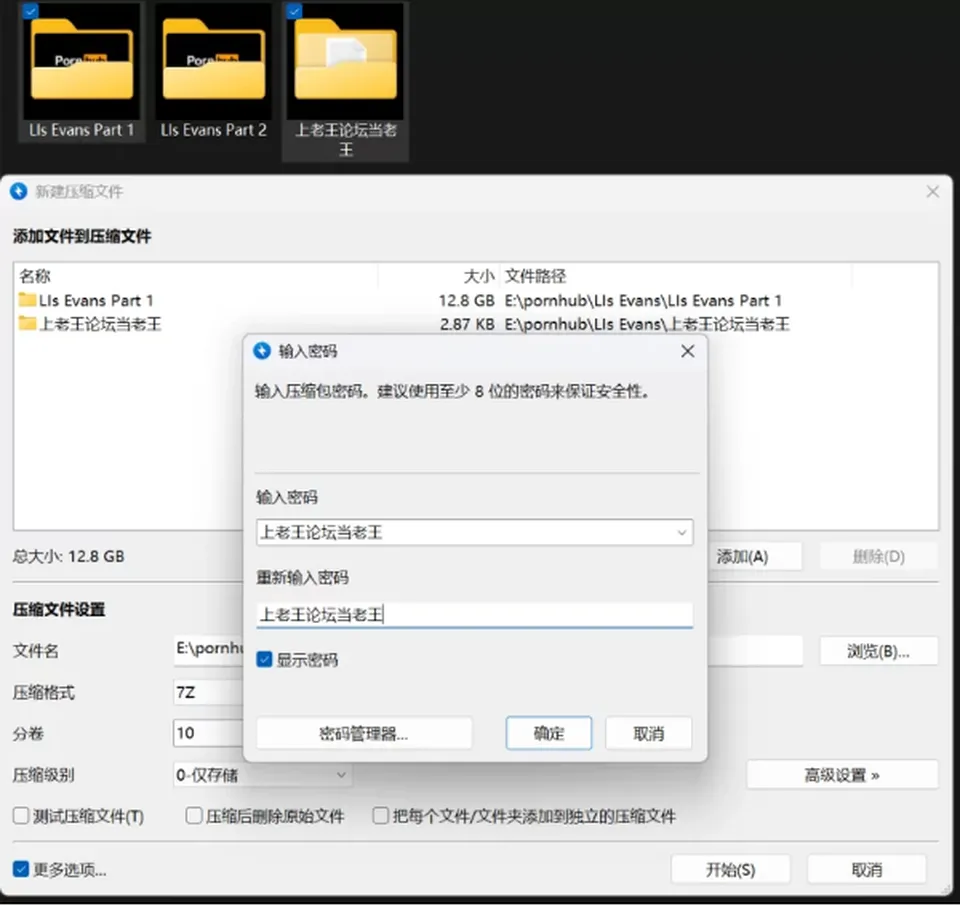This screenshot has width=960, height=906.
Task: Focus the 重新输入密码 confirm password field
Action: (x=474, y=615)
